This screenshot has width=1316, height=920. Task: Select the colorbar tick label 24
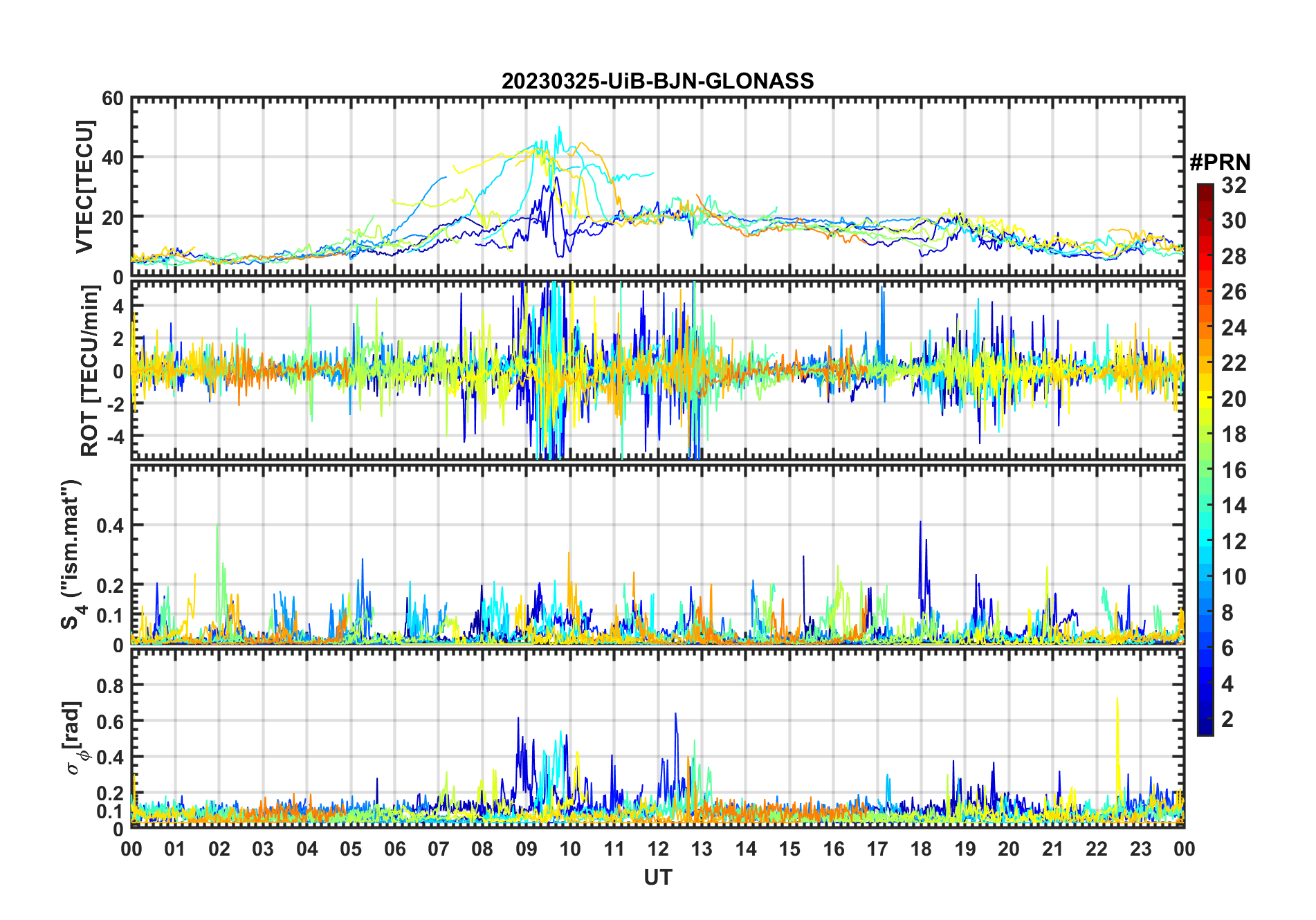(x=1234, y=327)
